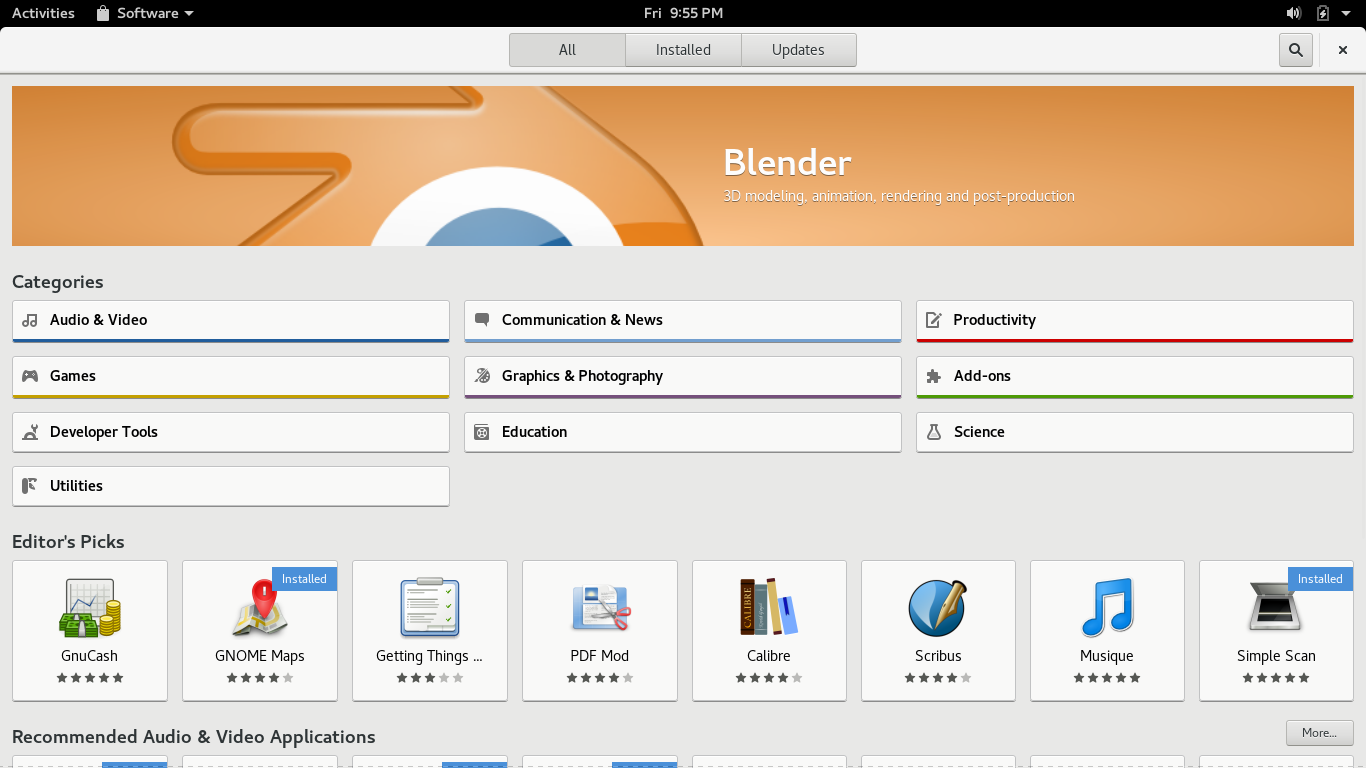The image size is (1366, 768).
Task: Expand the system menu arrow in top bar
Action: click(1346, 13)
